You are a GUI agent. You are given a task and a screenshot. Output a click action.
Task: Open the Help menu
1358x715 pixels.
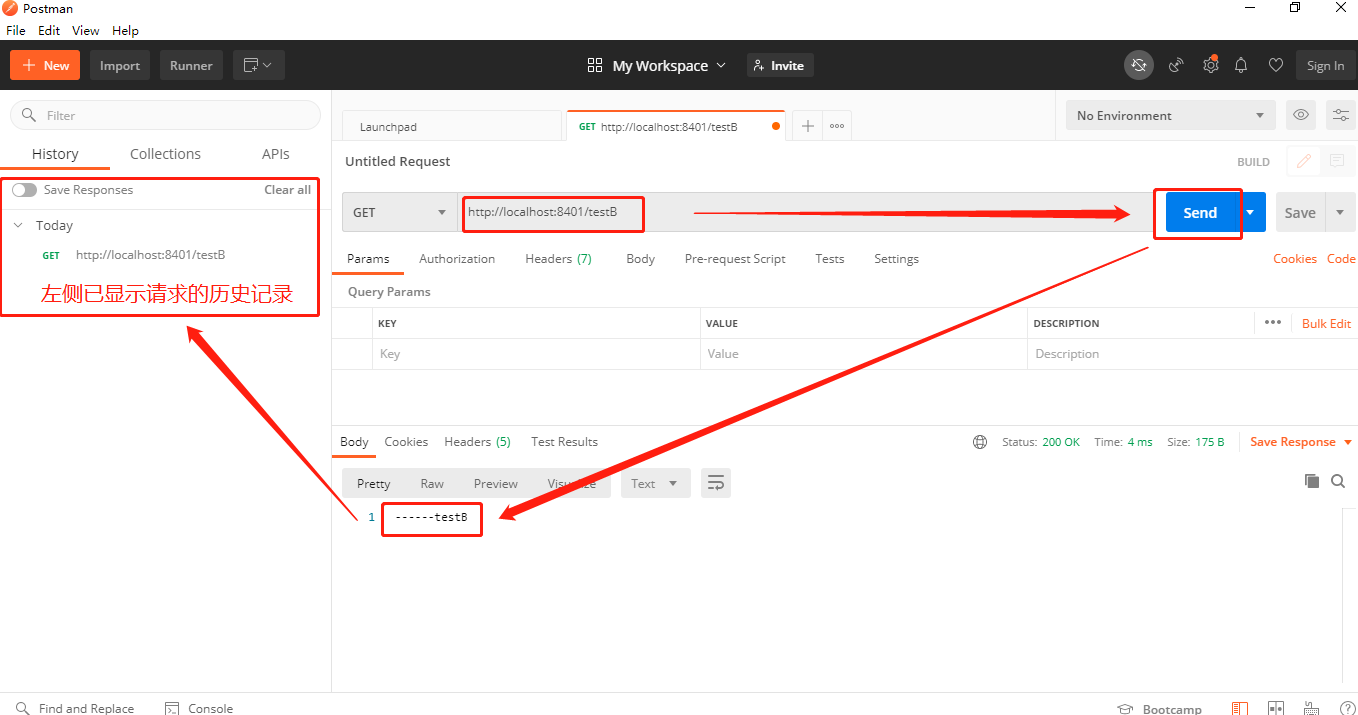[x=125, y=31]
